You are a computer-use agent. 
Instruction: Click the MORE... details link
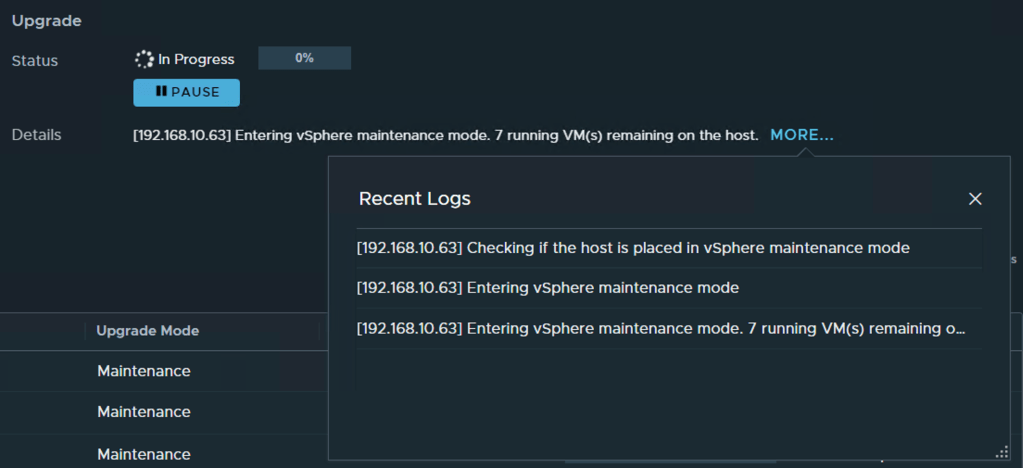(801, 135)
